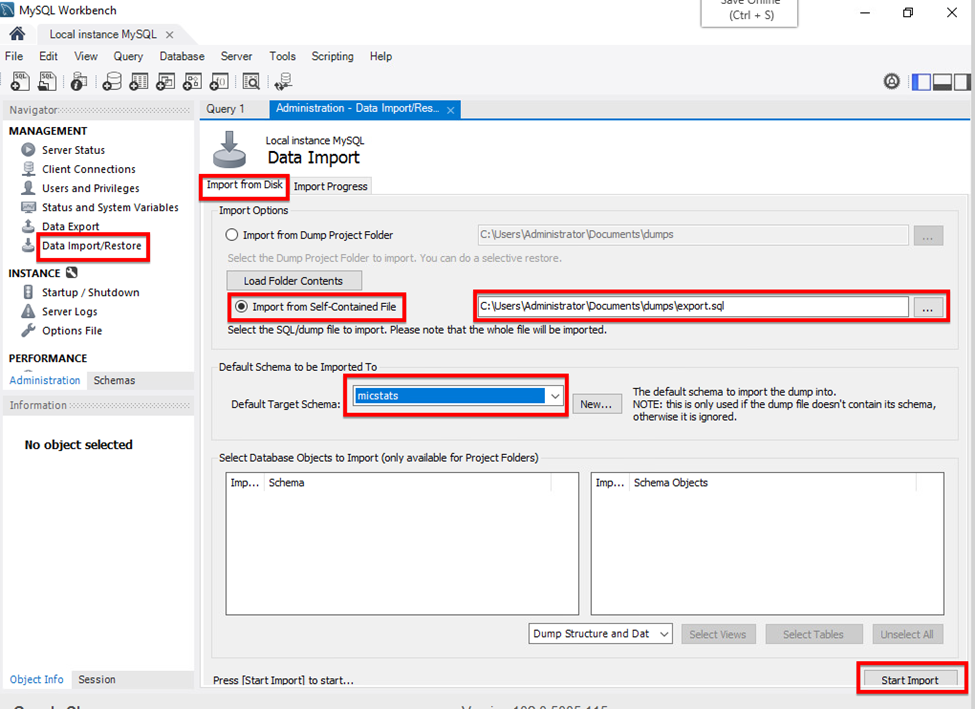The width and height of the screenshot is (975, 709).
Task: Create a new schema toolbar icon
Action: pyautogui.click(x=112, y=81)
